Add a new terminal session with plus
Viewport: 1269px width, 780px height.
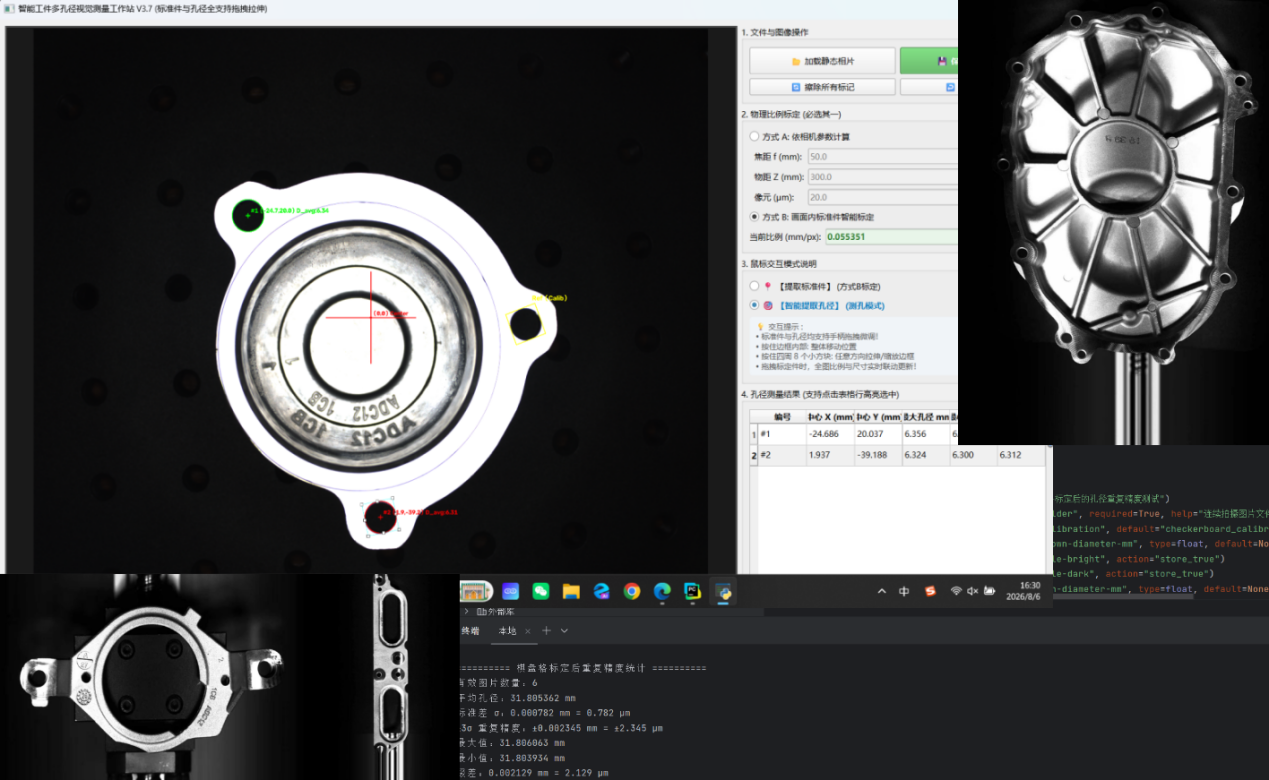pos(546,631)
